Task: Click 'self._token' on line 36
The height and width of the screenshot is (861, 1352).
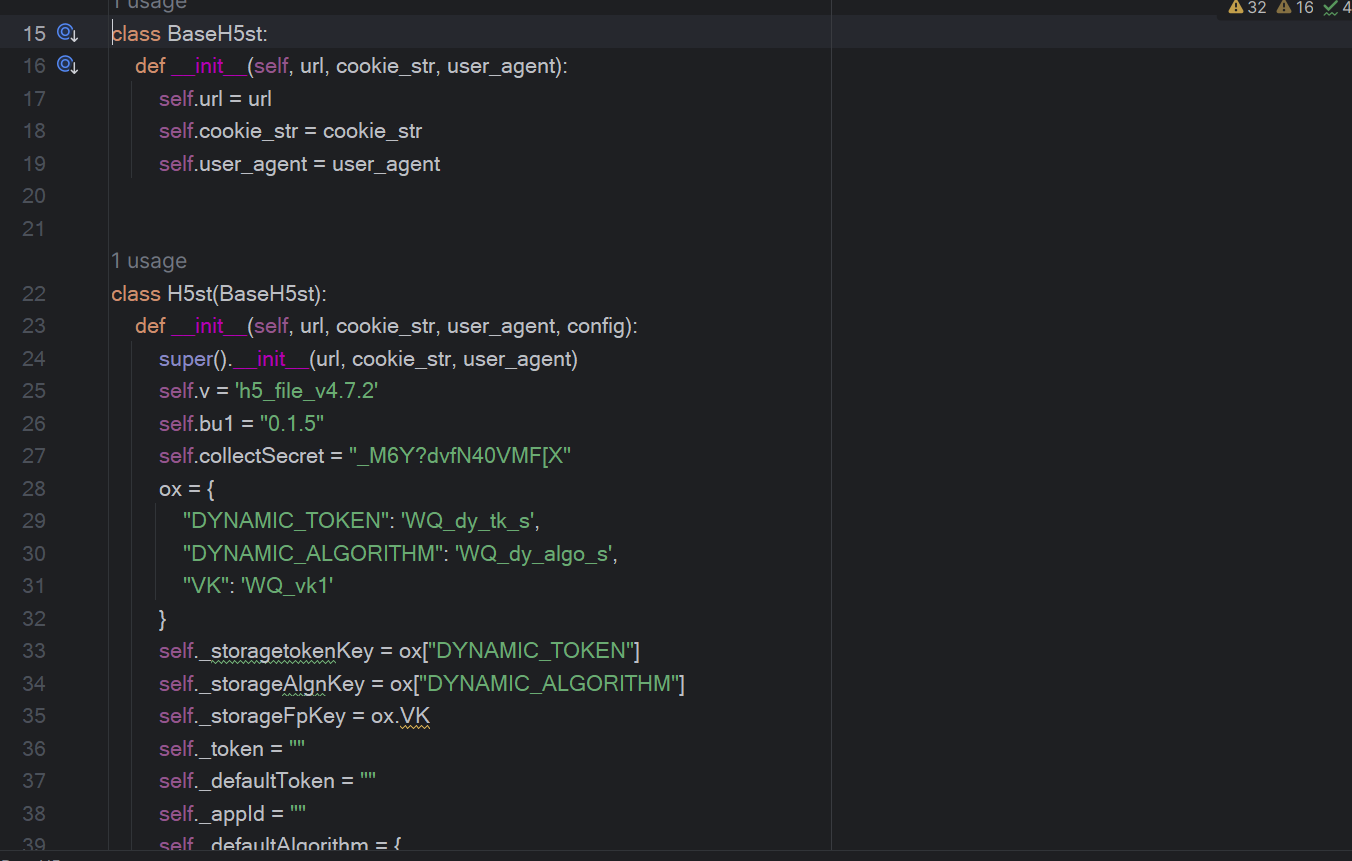Action: tap(212, 749)
